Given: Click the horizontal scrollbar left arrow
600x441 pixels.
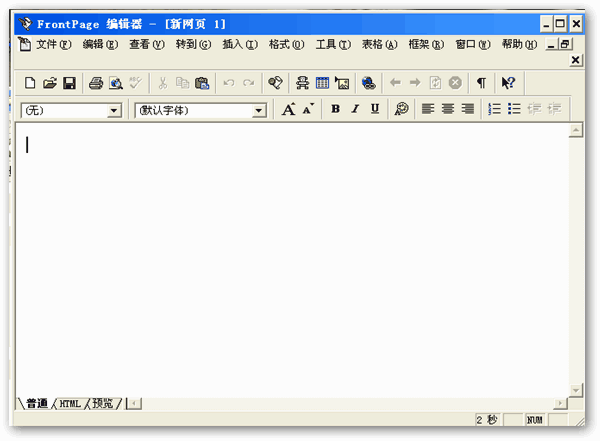Looking at the screenshot, I should tap(134, 403).
